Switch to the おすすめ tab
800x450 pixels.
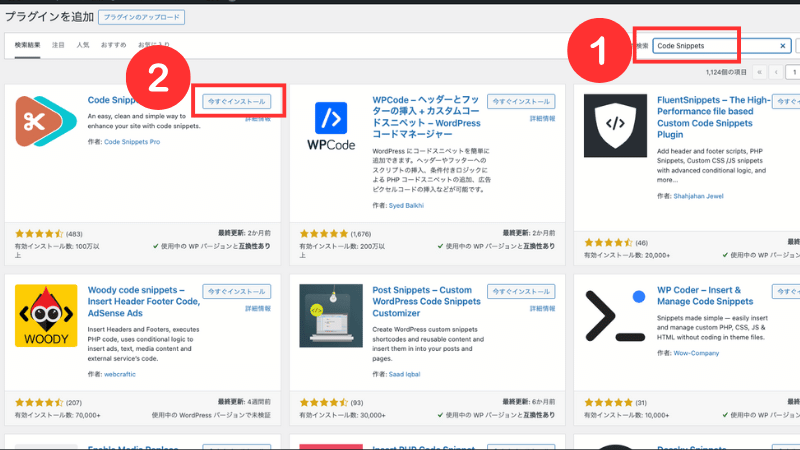click(113, 45)
